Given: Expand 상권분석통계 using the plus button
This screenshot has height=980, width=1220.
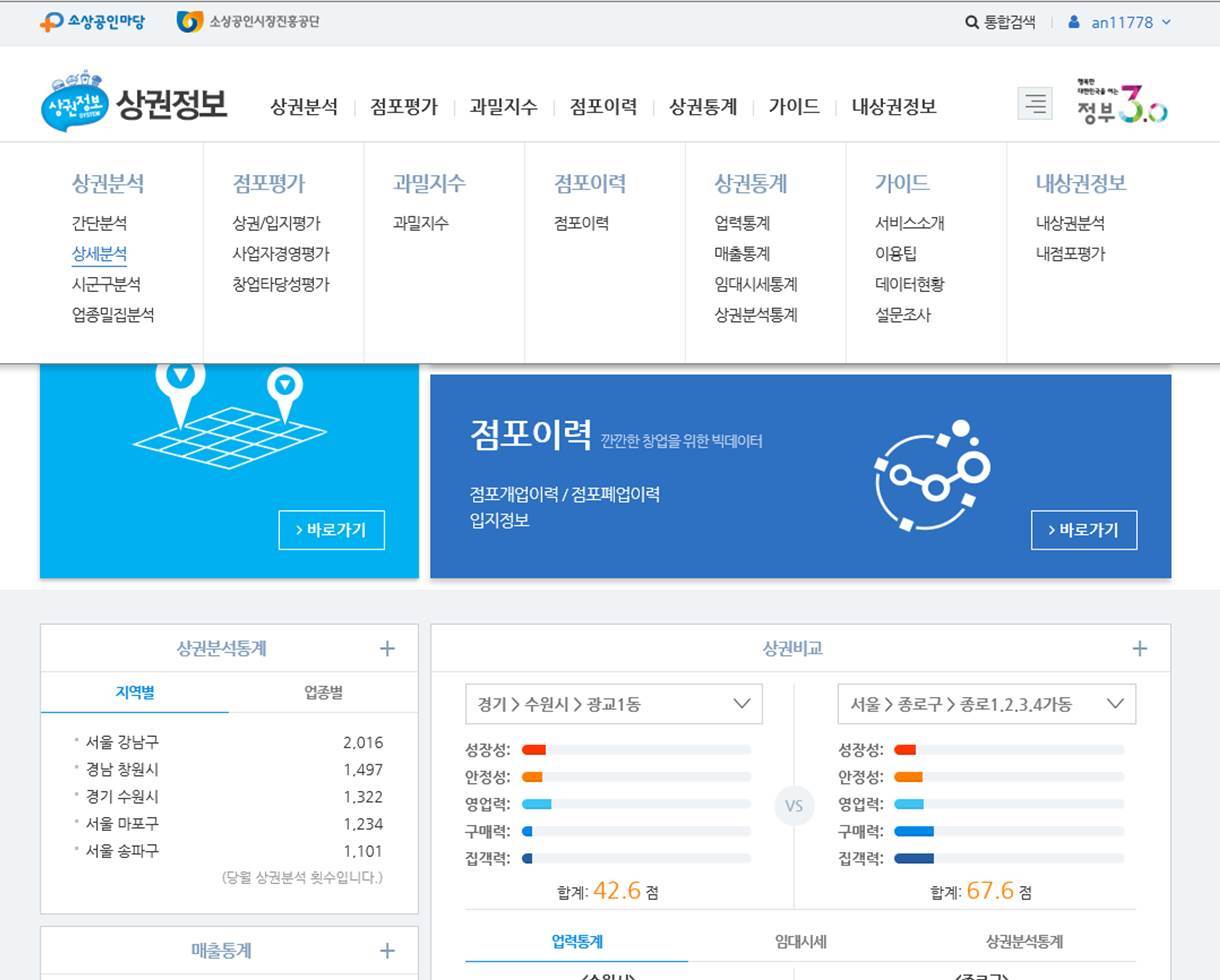Looking at the screenshot, I should tap(387, 648).
